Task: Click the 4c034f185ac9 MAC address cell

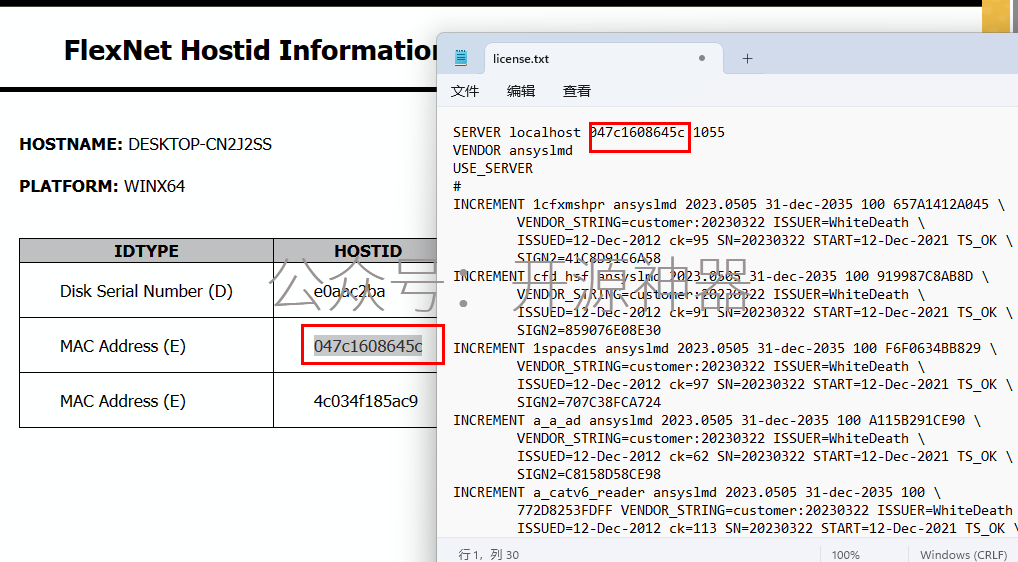Action: [356, 401]
